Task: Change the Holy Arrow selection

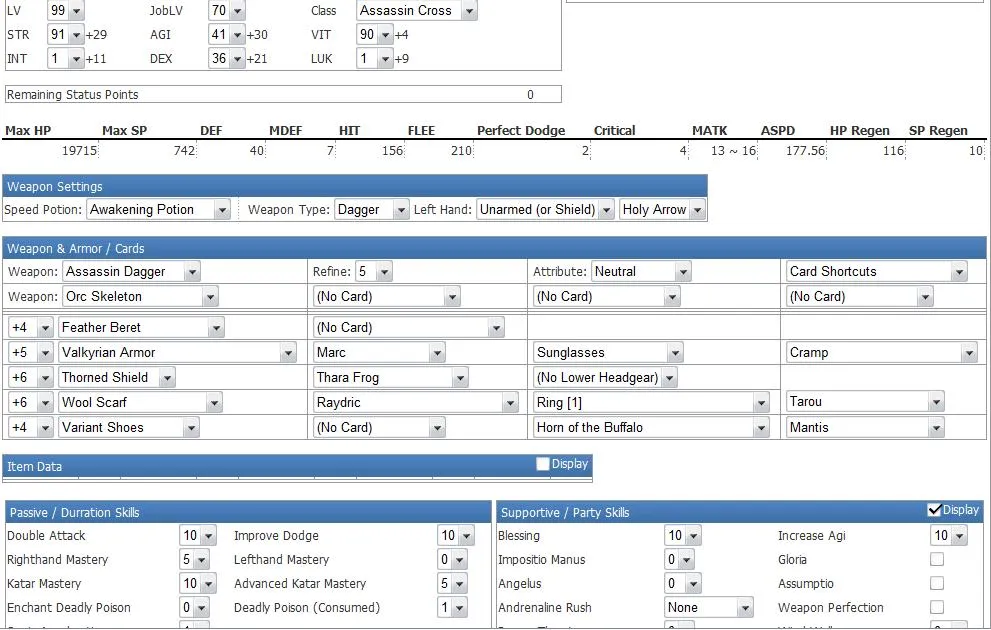Action: tap(662, 210)
